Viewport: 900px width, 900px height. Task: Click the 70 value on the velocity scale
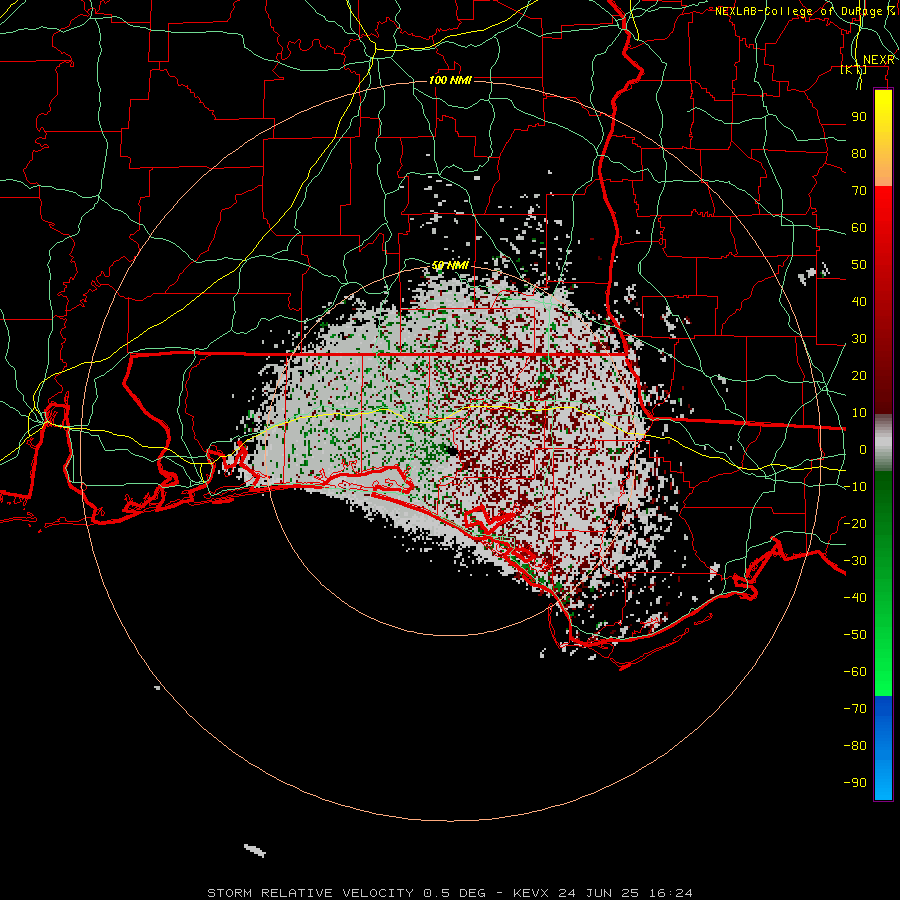pyautogui.click(x=859, y=191)
